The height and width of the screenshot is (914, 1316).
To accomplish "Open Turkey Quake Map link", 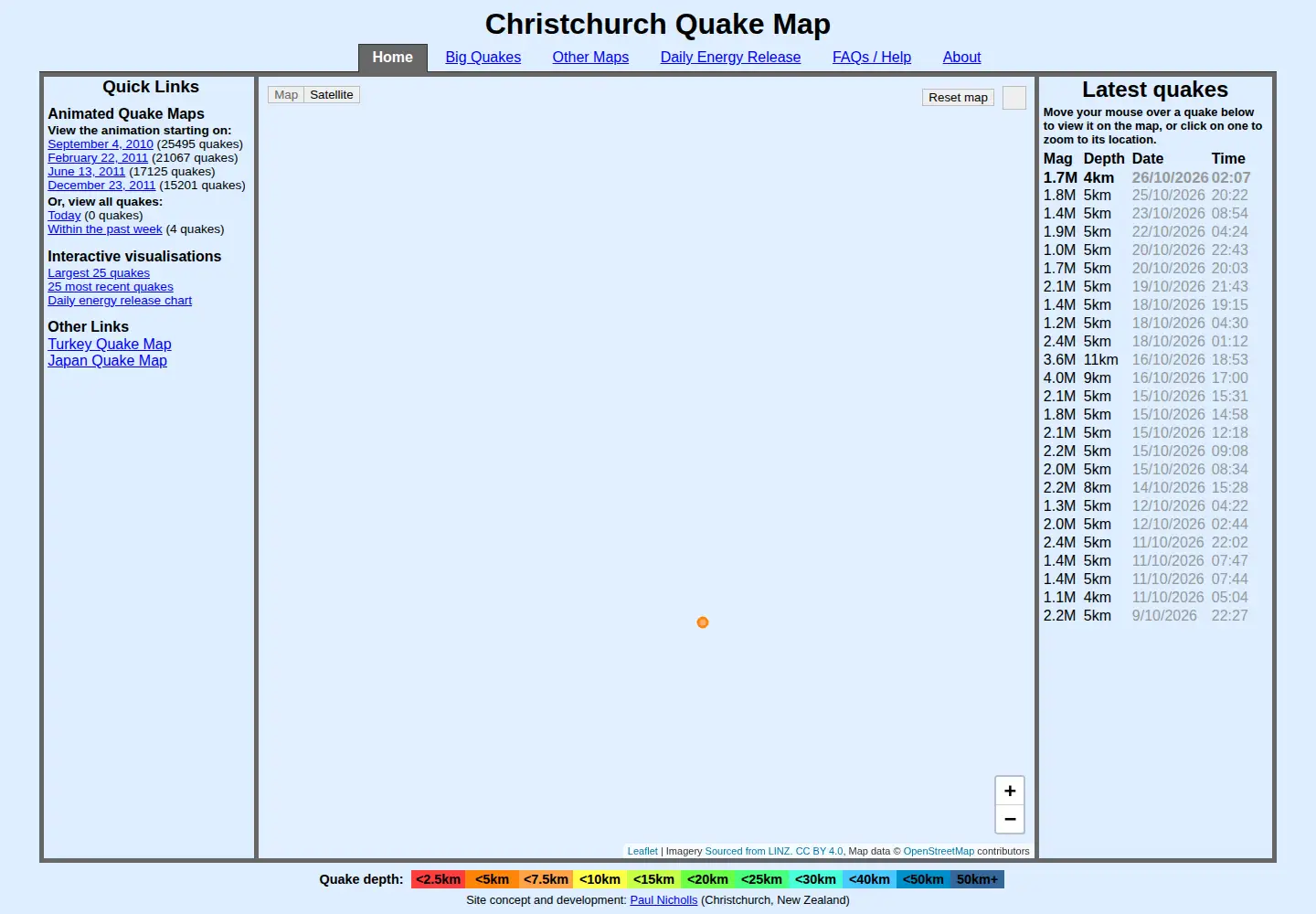I will tap(110, 345).
